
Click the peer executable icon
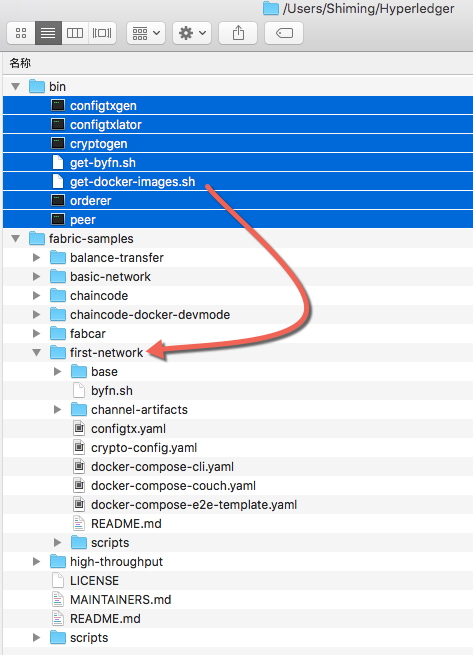pyautogui.click(x=58, y=219)
